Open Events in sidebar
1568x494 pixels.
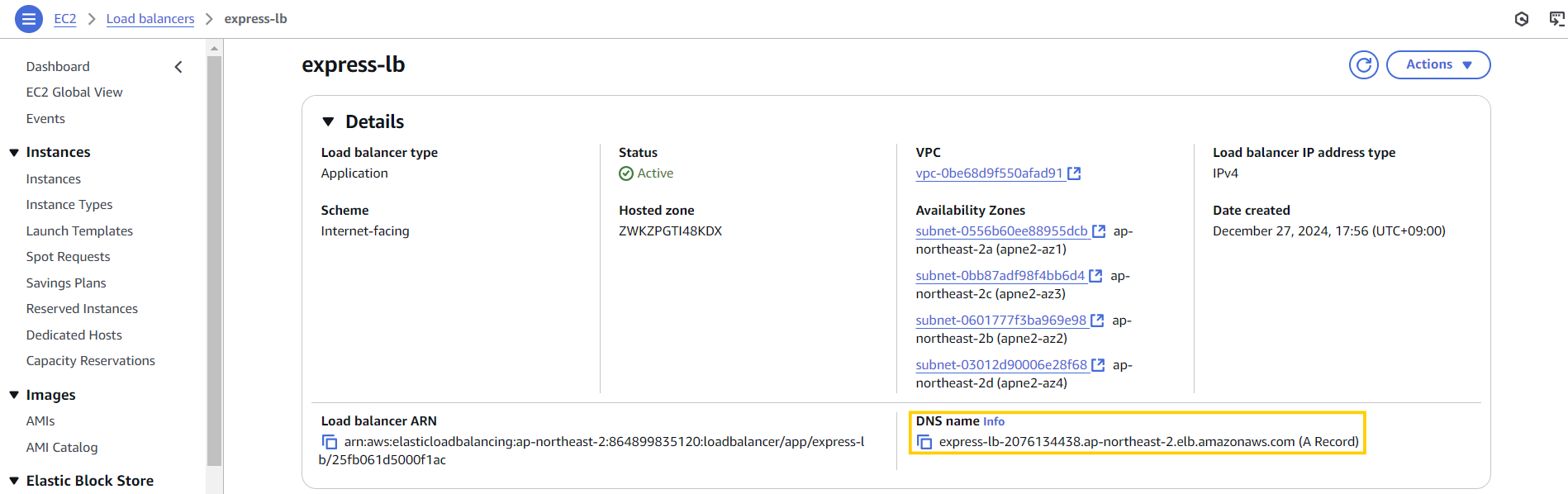coord(45,119)
